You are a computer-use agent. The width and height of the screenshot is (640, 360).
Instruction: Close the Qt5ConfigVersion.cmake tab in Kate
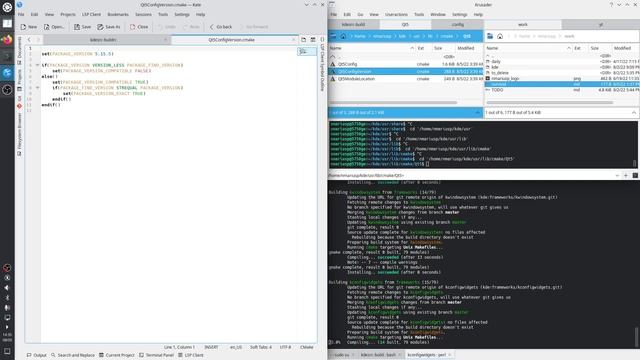coord(293,40)
